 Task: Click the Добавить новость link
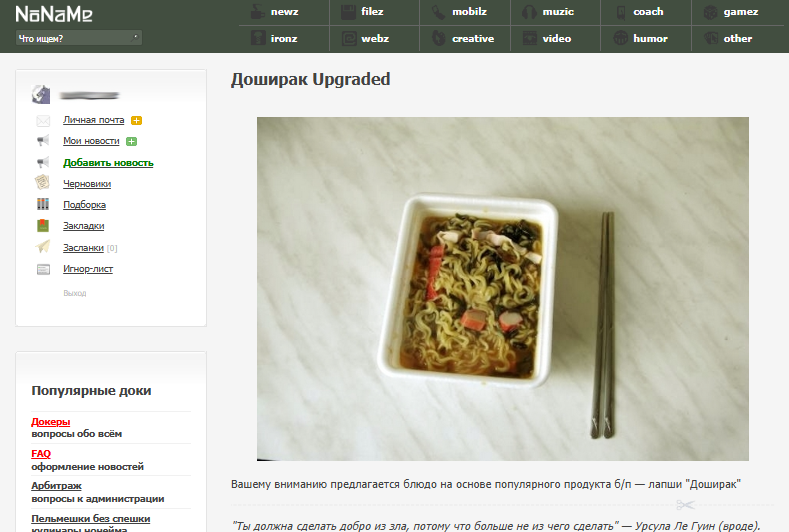(x=108, y=163)
